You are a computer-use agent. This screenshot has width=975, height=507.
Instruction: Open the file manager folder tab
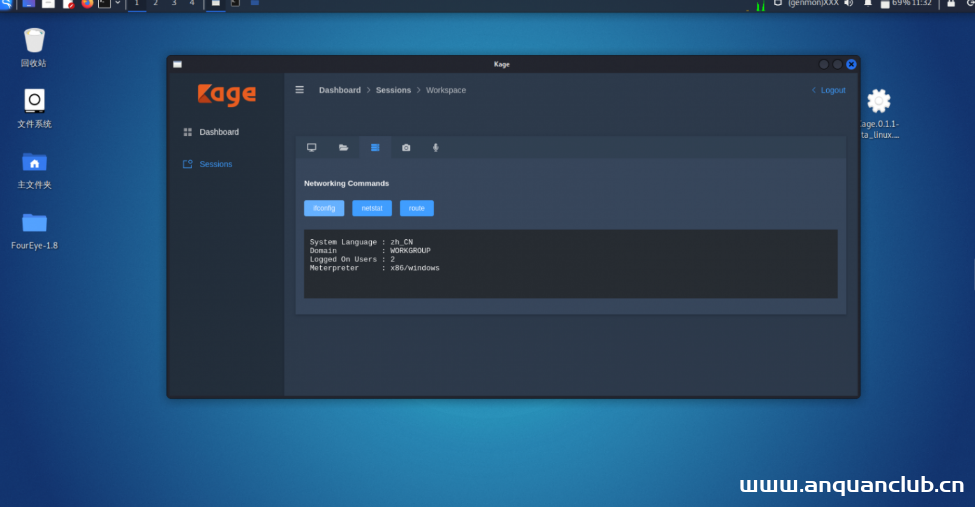(343, 147)
